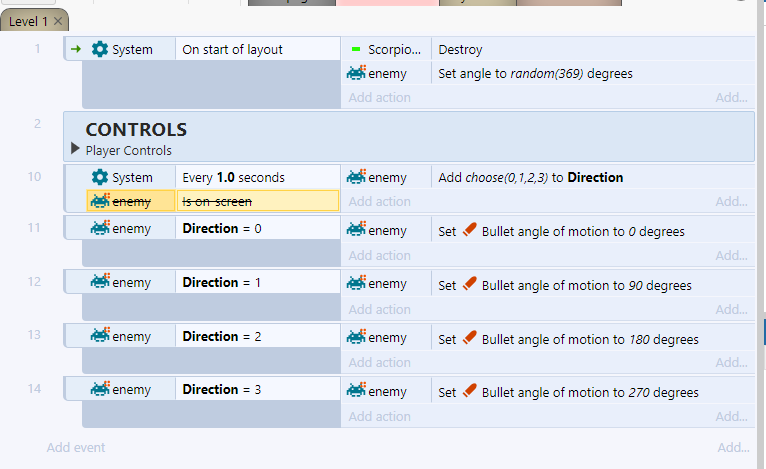The width and height of the screenshot is (766, 469).
Task: Click System gear icon in event 1
Action: pyautogui.click(x=100, y=49)
